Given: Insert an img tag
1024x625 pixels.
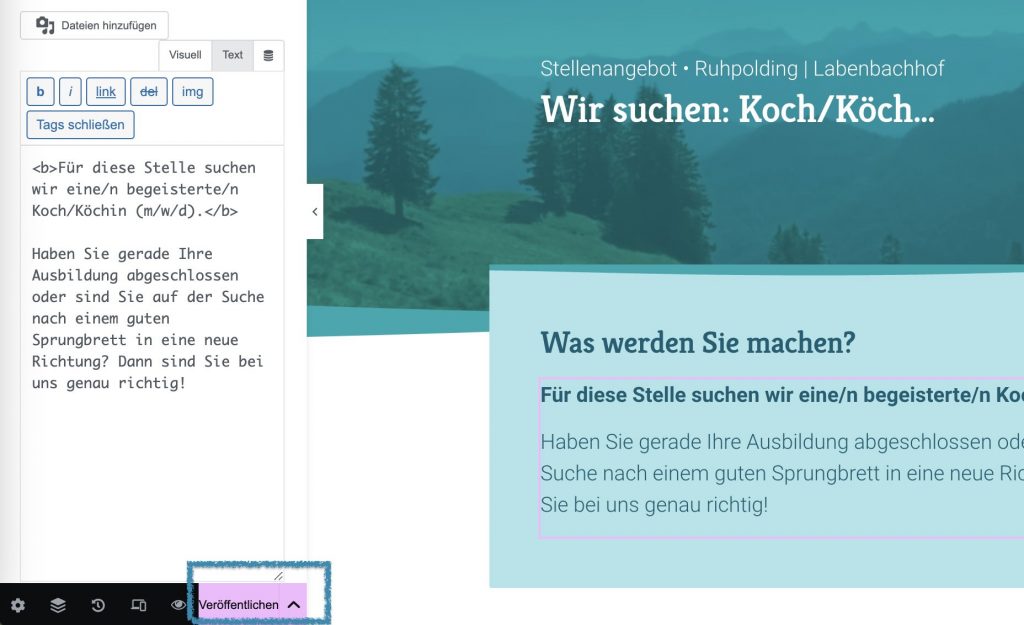Looking at the screenshot, I should (193, 92).
